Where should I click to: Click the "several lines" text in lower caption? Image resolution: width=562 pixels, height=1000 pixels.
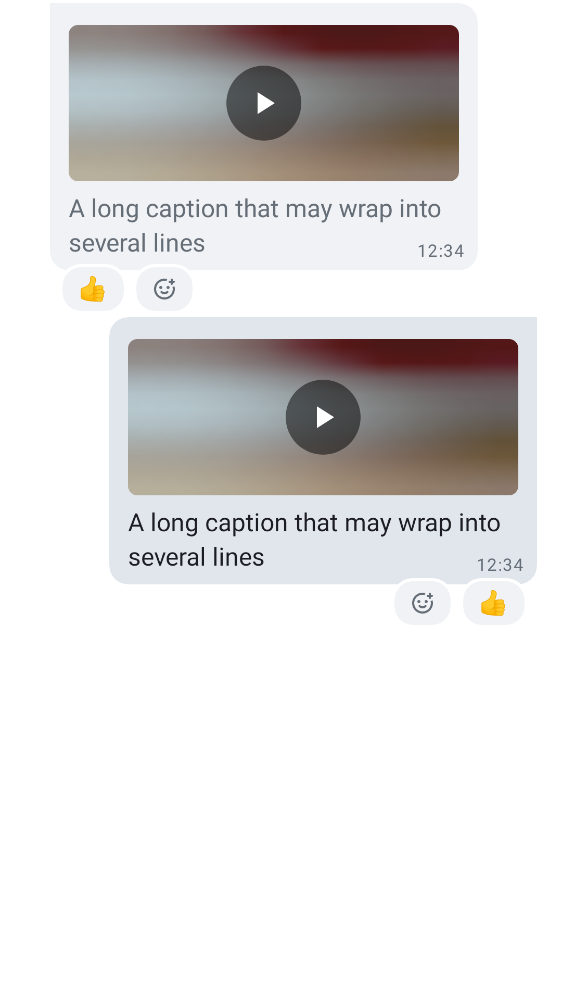[x=196, y=557]
